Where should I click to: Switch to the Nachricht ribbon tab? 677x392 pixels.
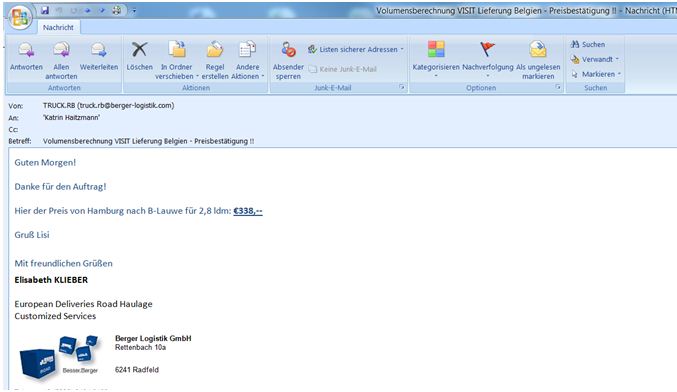pyautogui.click(x=58, y=27)
